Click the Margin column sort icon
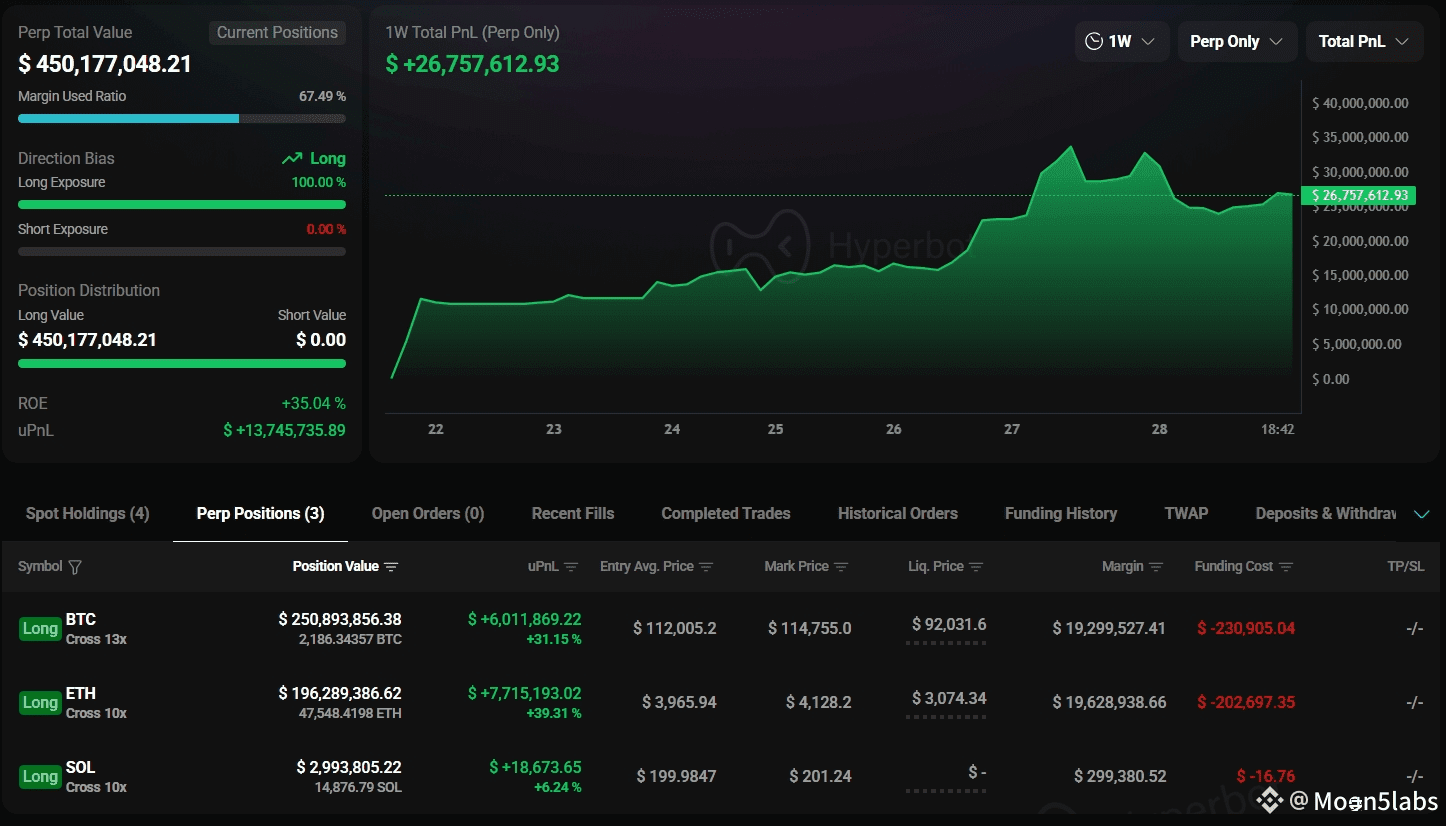This screenshot has height=826, width=1446. pos(1156,567)
